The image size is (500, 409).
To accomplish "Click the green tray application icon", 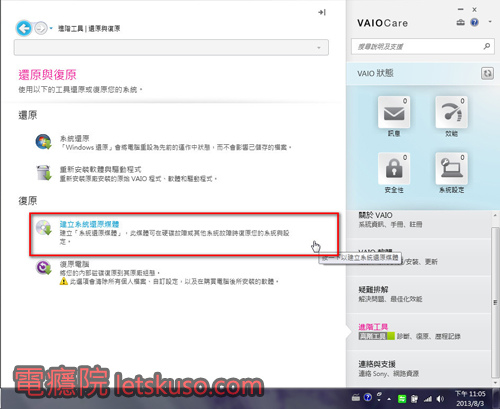I will point(402,398).
